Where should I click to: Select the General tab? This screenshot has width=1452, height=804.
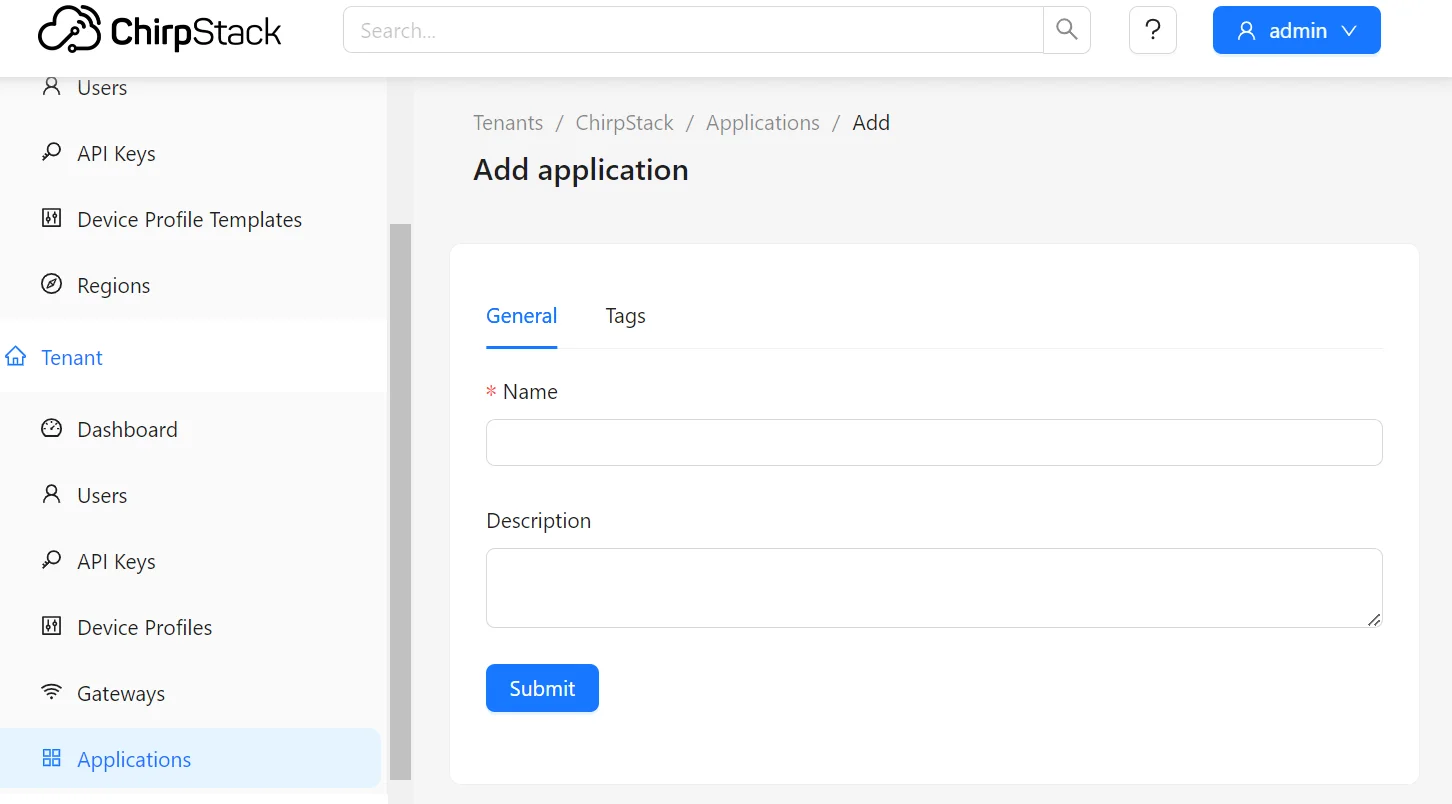(521, 316)
